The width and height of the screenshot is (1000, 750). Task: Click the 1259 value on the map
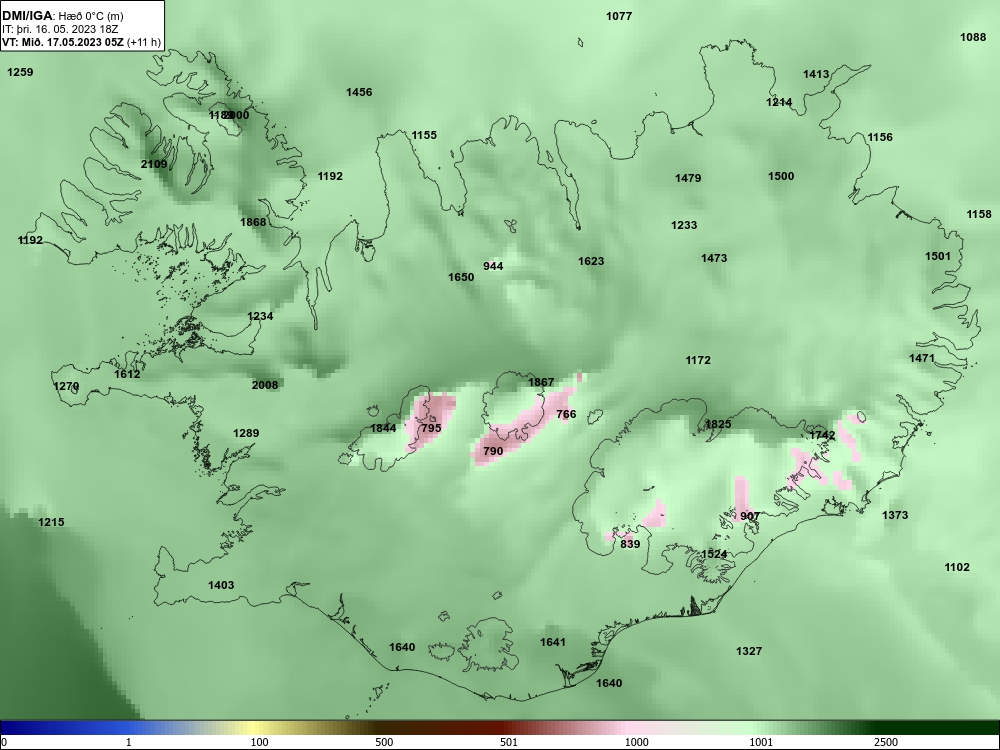click(20, 72)
